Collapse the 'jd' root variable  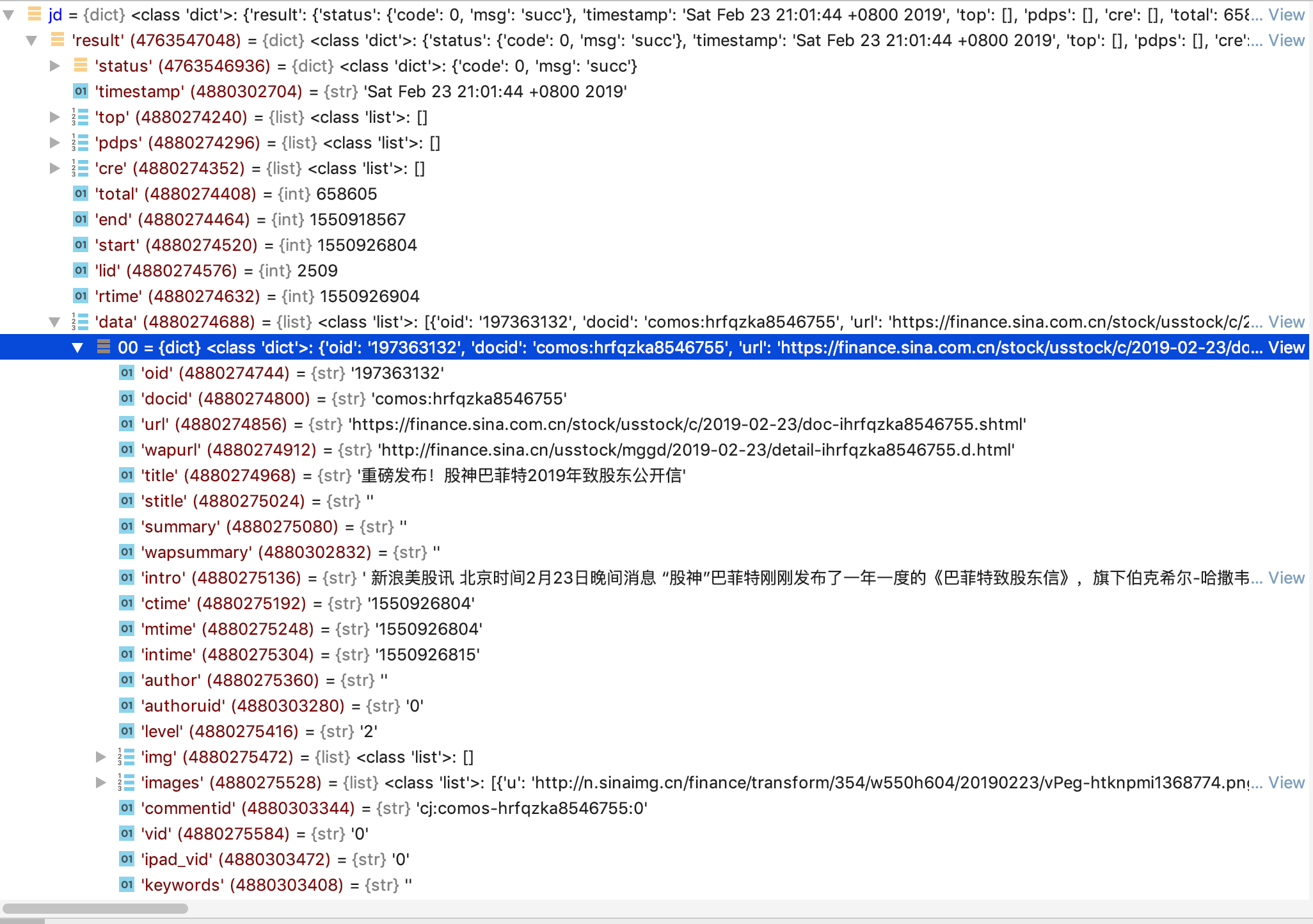(x=9, y=15)
